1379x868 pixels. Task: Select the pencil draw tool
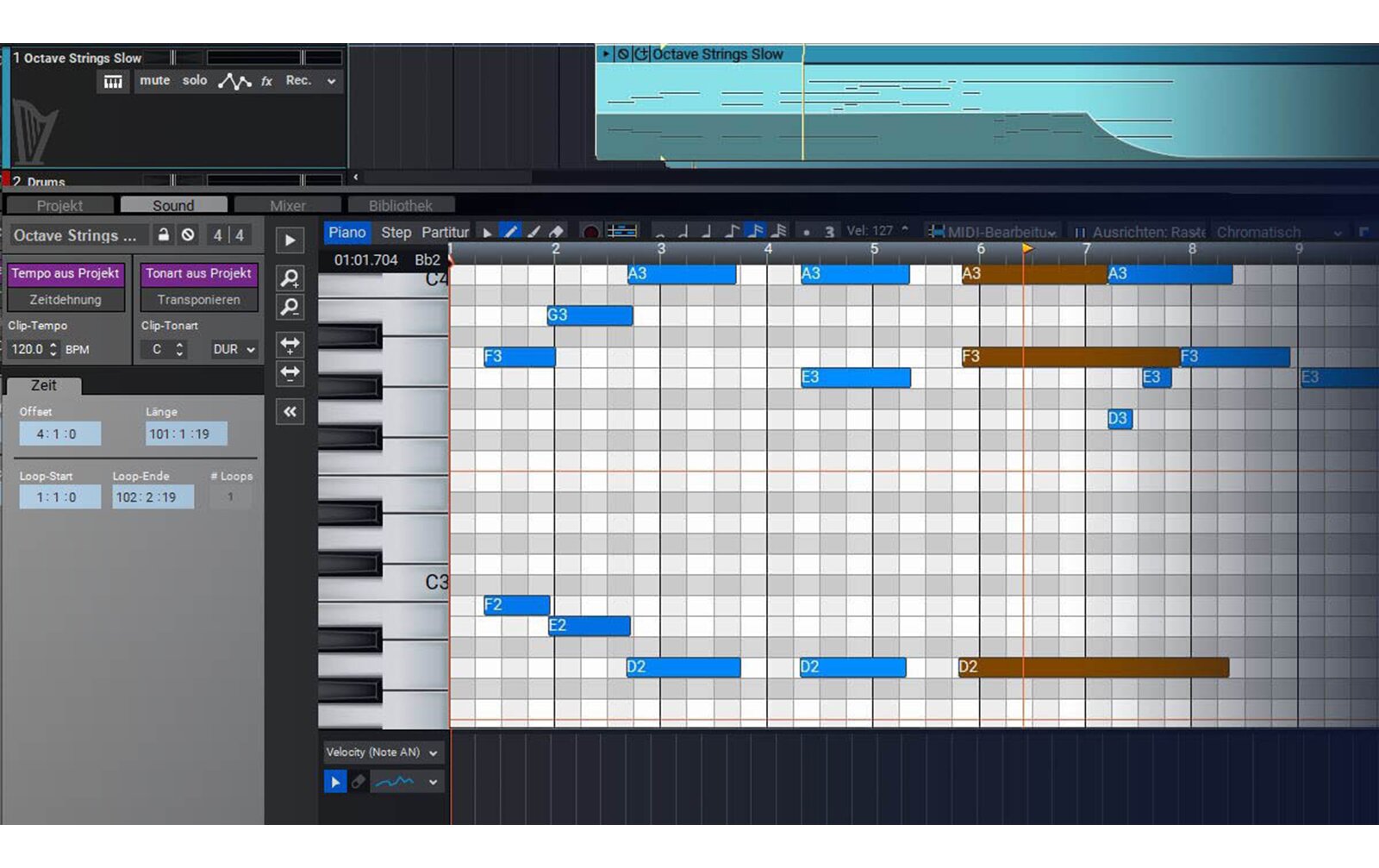[x=510, y=232]
